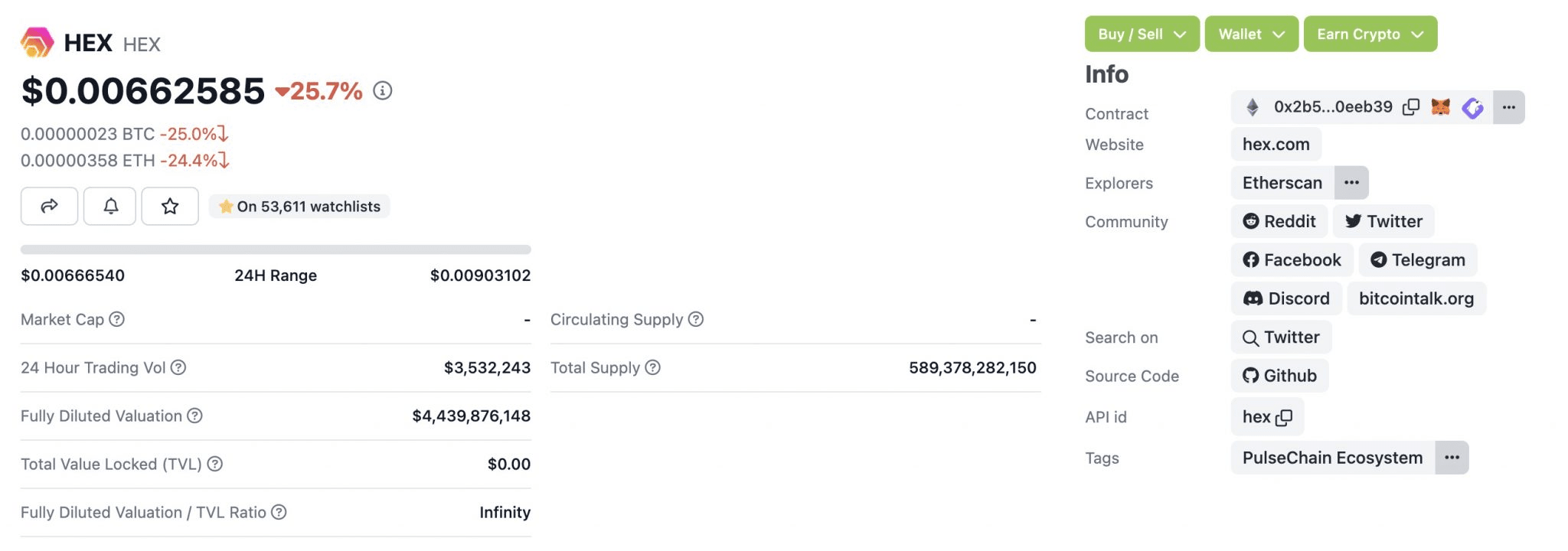Click the Market Cap question mark tooltip
Viewport: 1568px width, 551px height.
117,320
